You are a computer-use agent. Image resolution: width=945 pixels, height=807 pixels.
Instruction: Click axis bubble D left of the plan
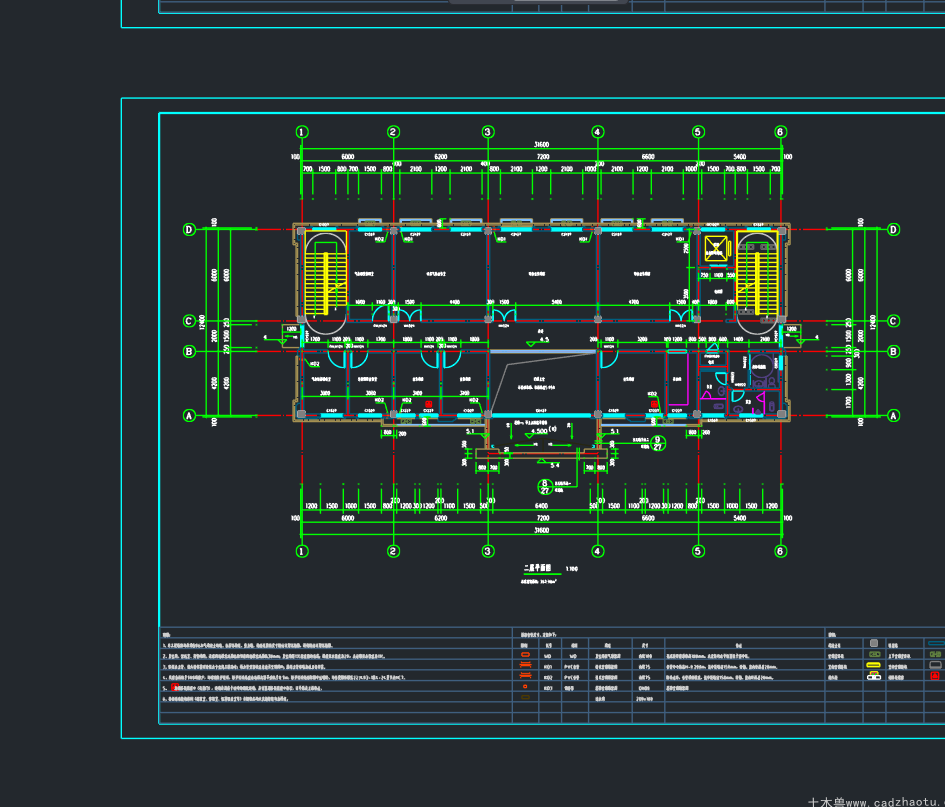(189, 230)
